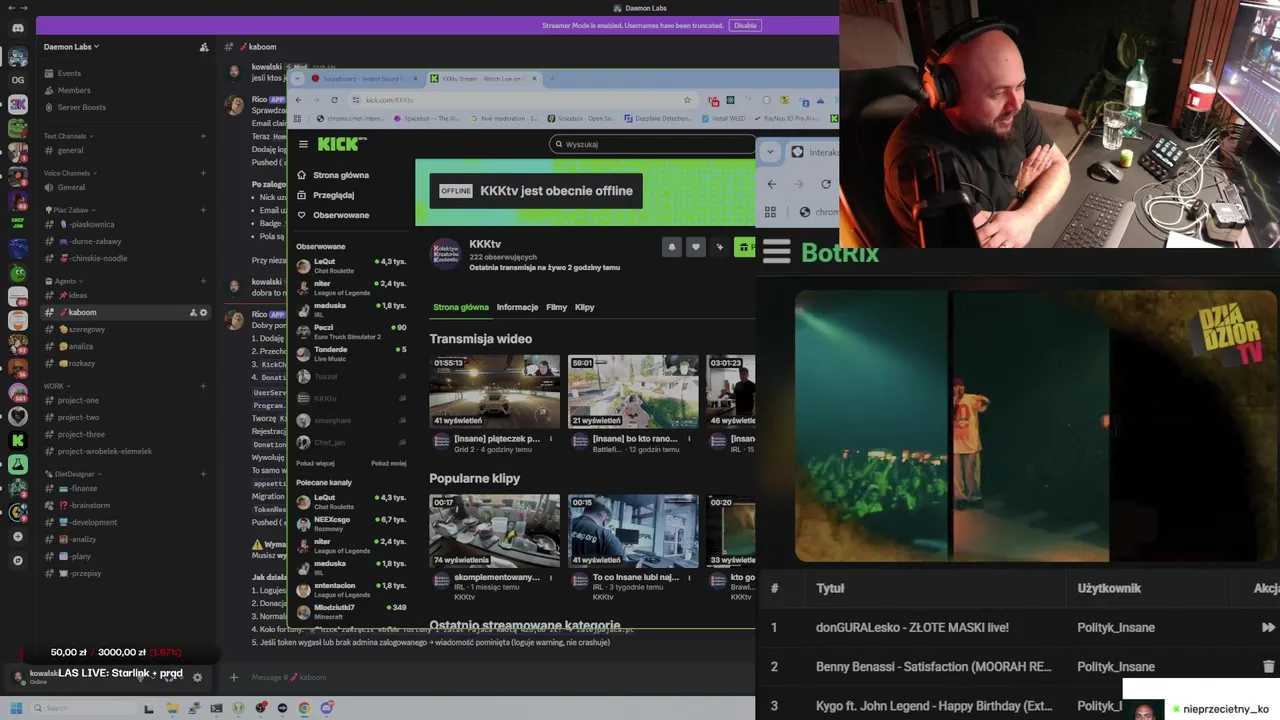Click Pokaż więcej in followed list
This screenshot has width=1280, height=720.
[315, 464]
